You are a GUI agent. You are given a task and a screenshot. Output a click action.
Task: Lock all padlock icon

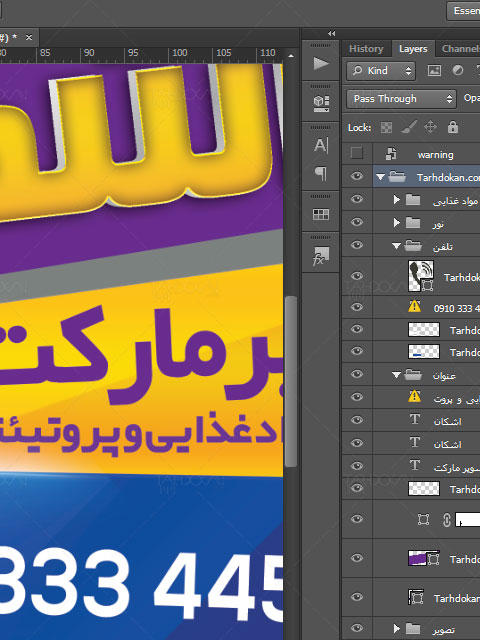[x=453, y=127]
